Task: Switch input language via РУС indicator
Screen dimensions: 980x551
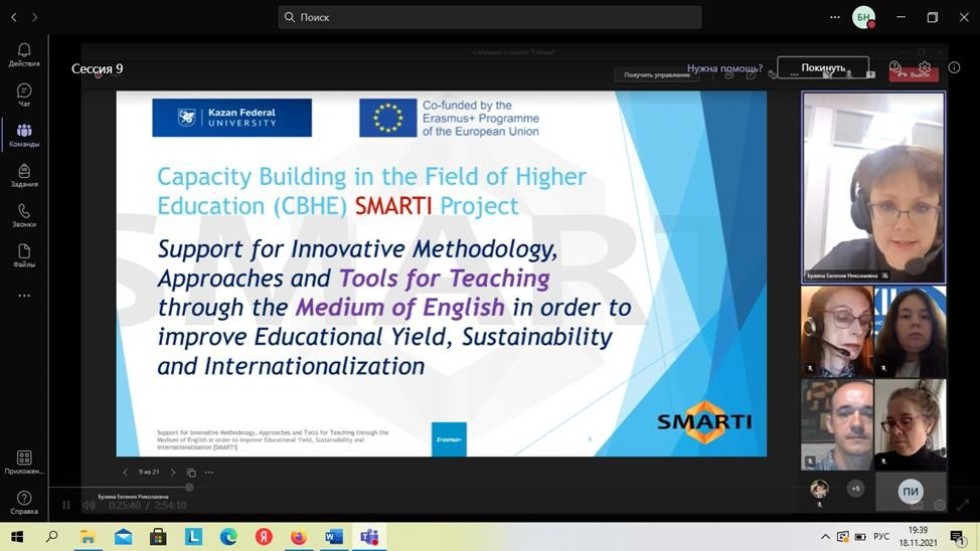Action: [881, 537]
